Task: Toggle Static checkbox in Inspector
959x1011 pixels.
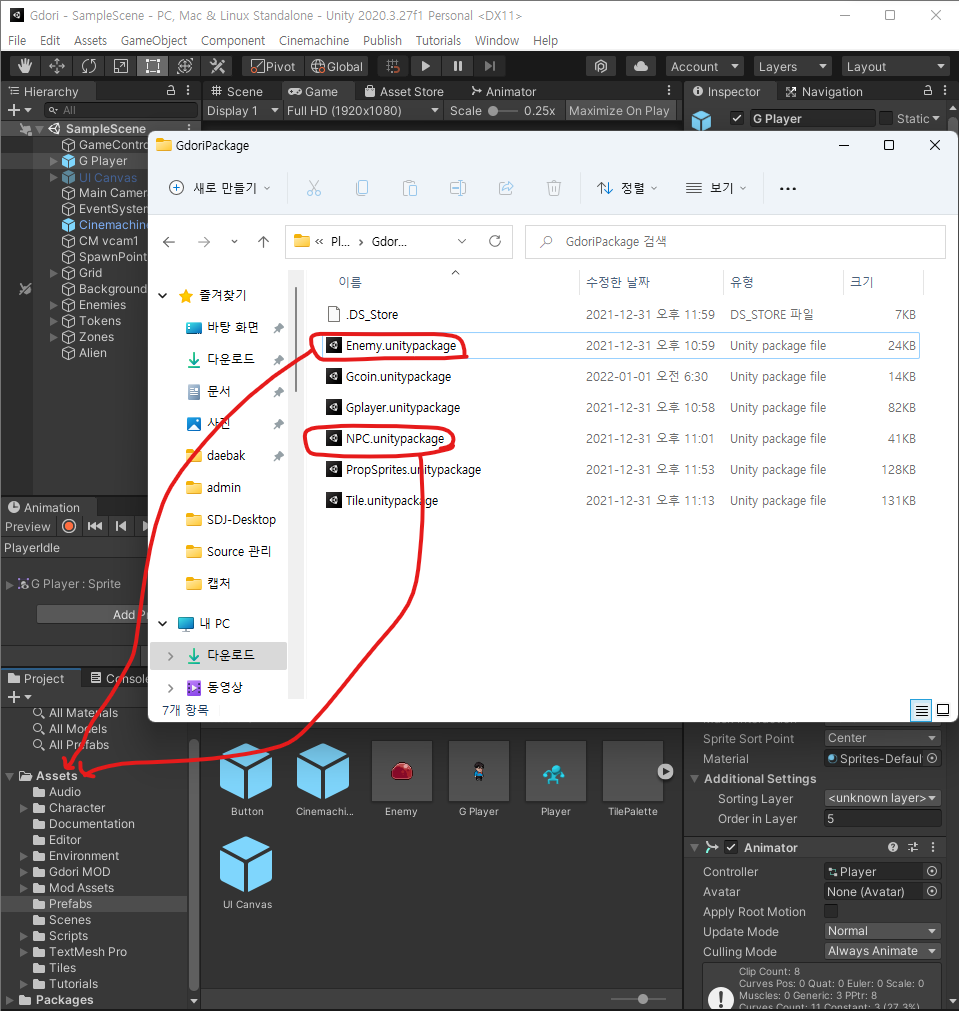Action: click(x=886, y=118)
